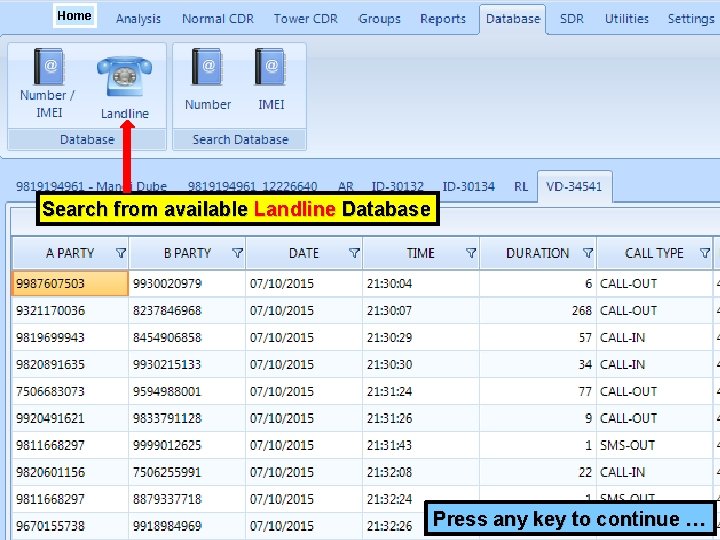
Task: Open filter for CALL TYPE column
Action: pos(704,253)
